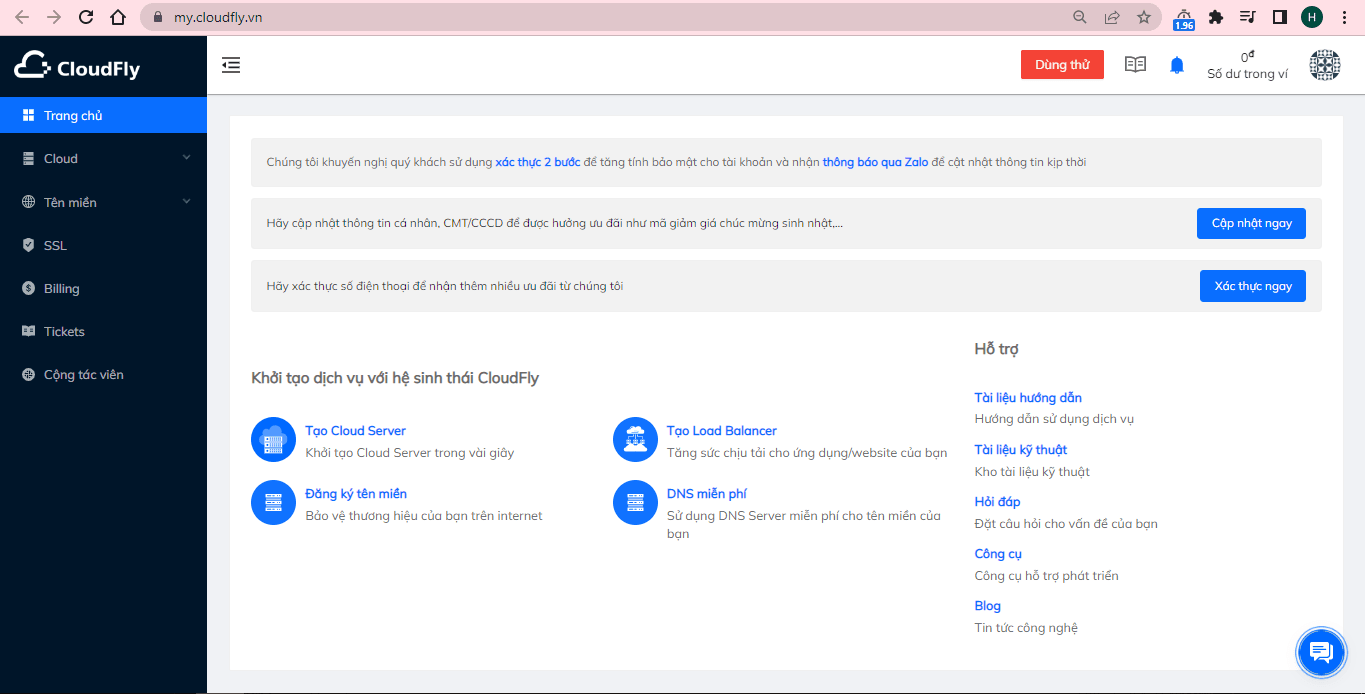Click the Cộng tác viên icon
This screenshot has width=1365, height=694.
click(x=28, y=374)
